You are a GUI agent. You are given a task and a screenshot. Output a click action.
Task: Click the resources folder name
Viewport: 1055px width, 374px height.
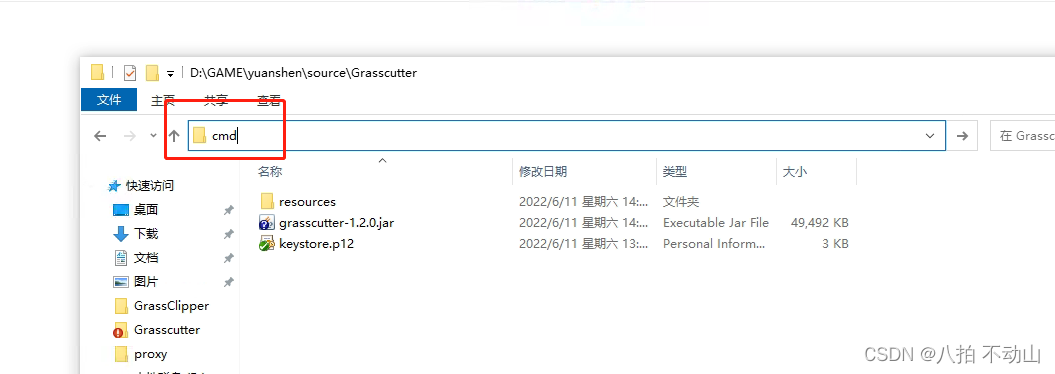pyautogui.click(x=307, y=202)
